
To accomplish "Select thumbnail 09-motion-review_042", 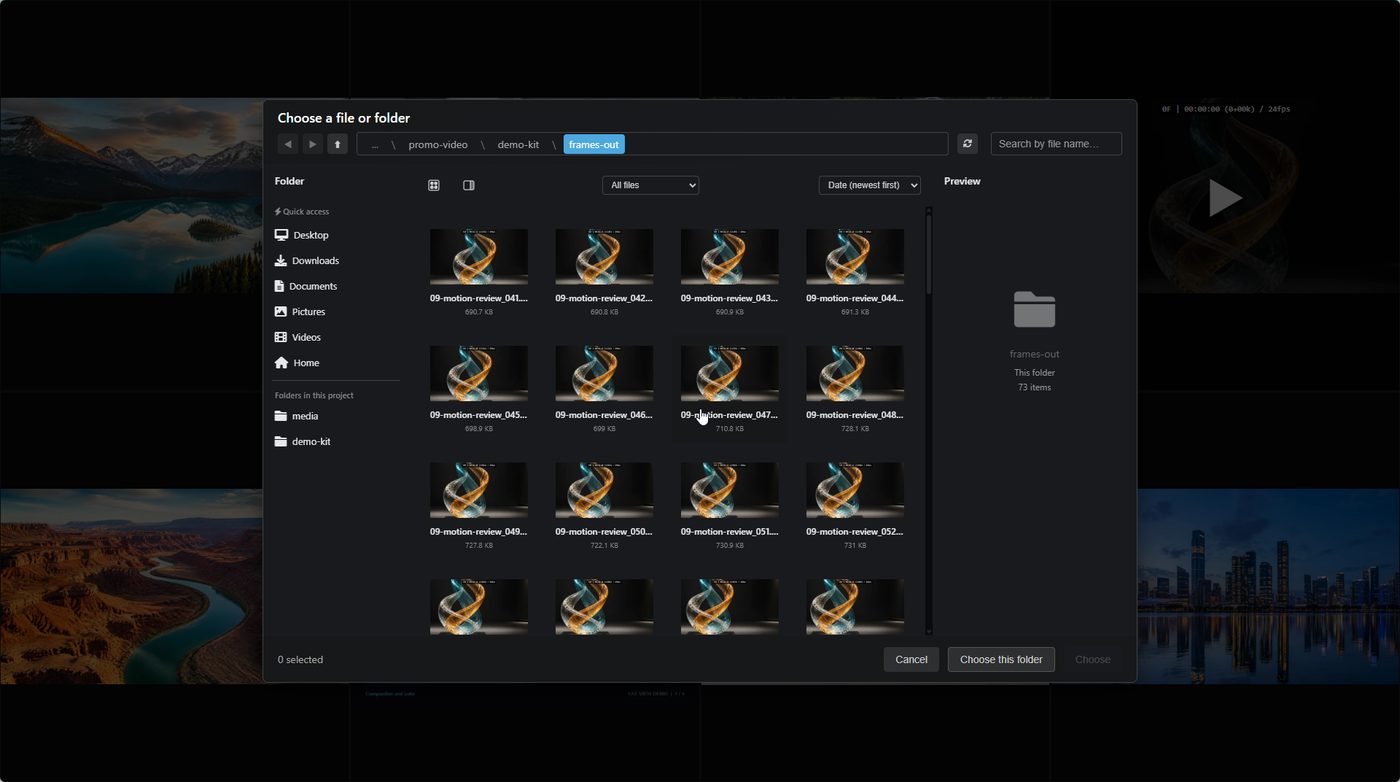I will point(604,257).
